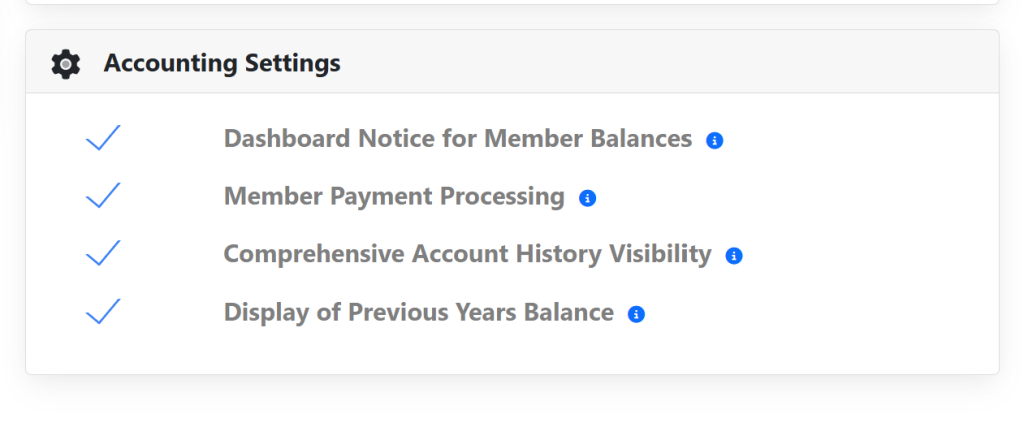Select the Dashboard Notice for Member Balances label
Image resolution: width=1024 pixels, height=427 pixels.
coord(457,139)
